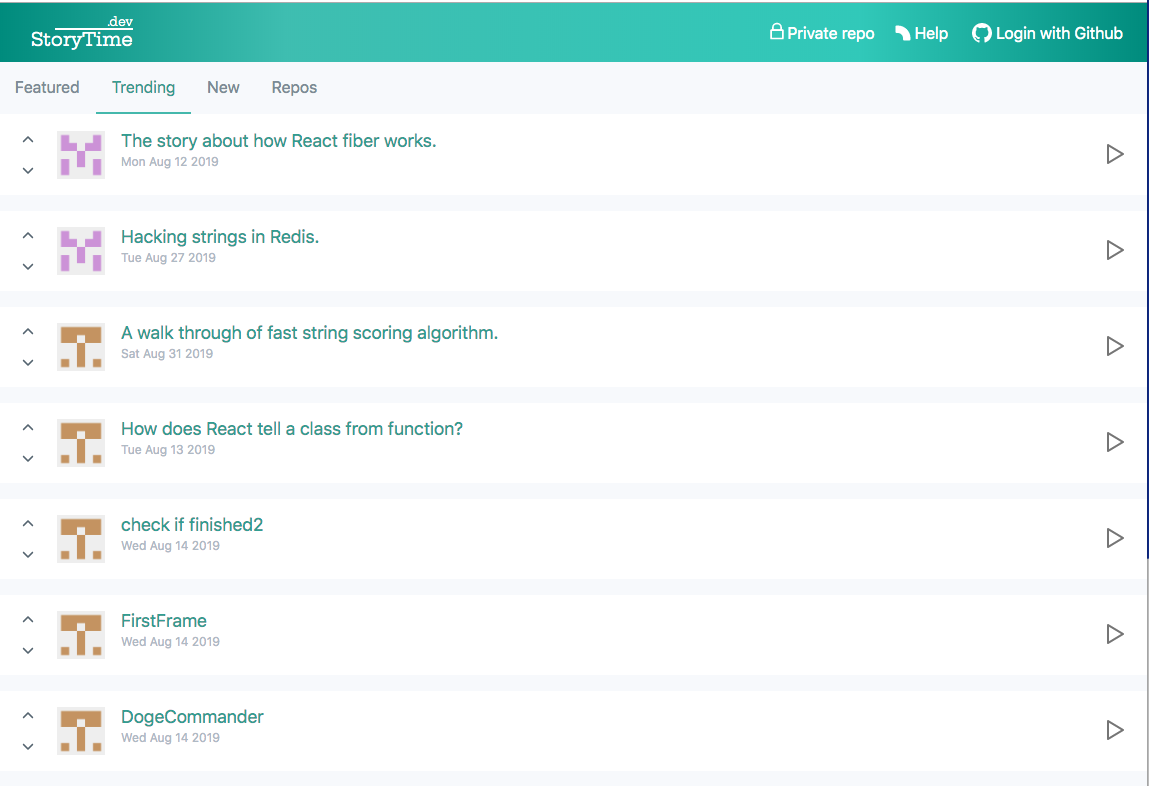Open the Repos tab

point(294,87)
